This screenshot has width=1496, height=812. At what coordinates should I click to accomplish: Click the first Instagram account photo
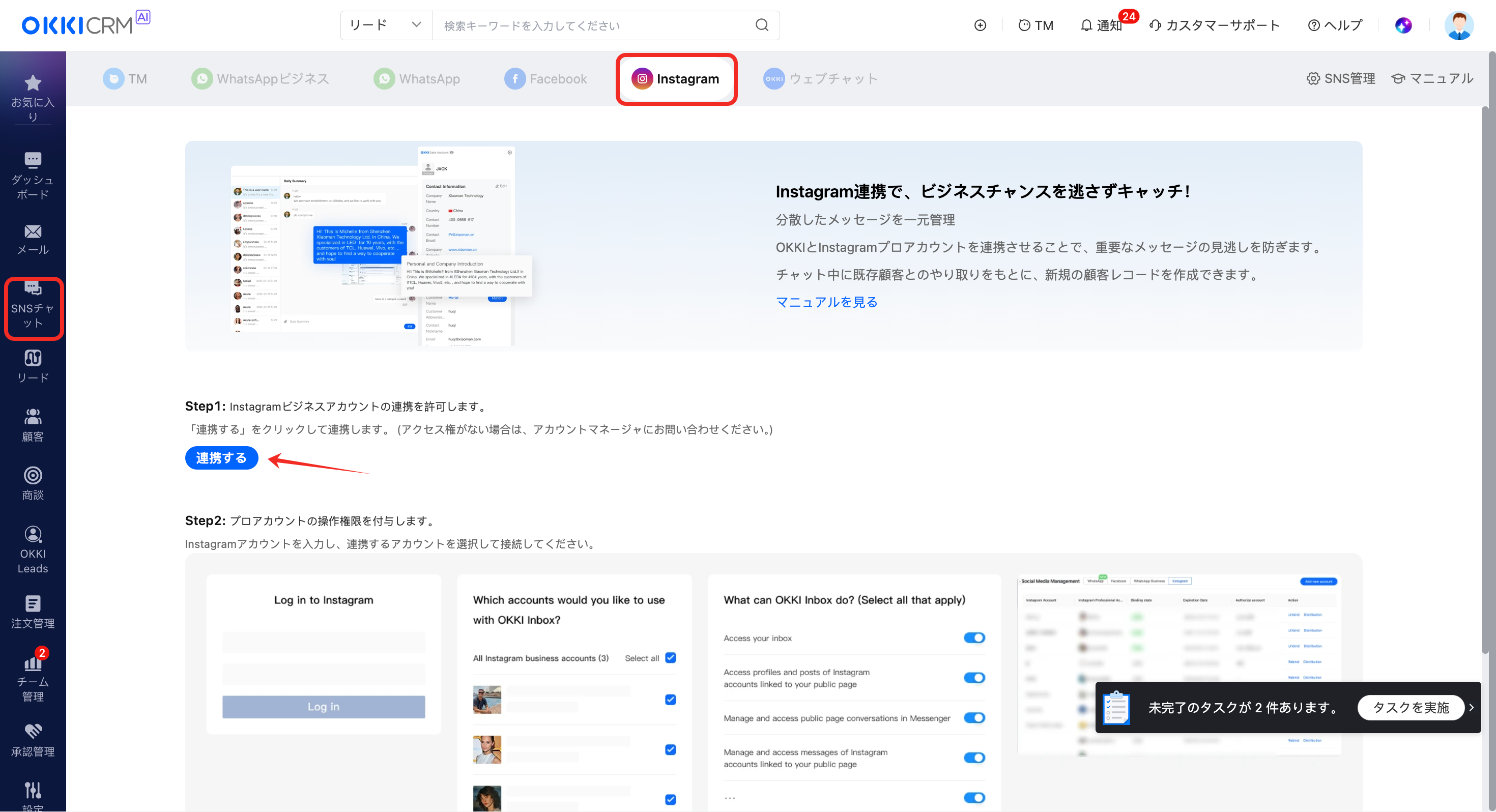pyautogui.click(x=486, y=700)
